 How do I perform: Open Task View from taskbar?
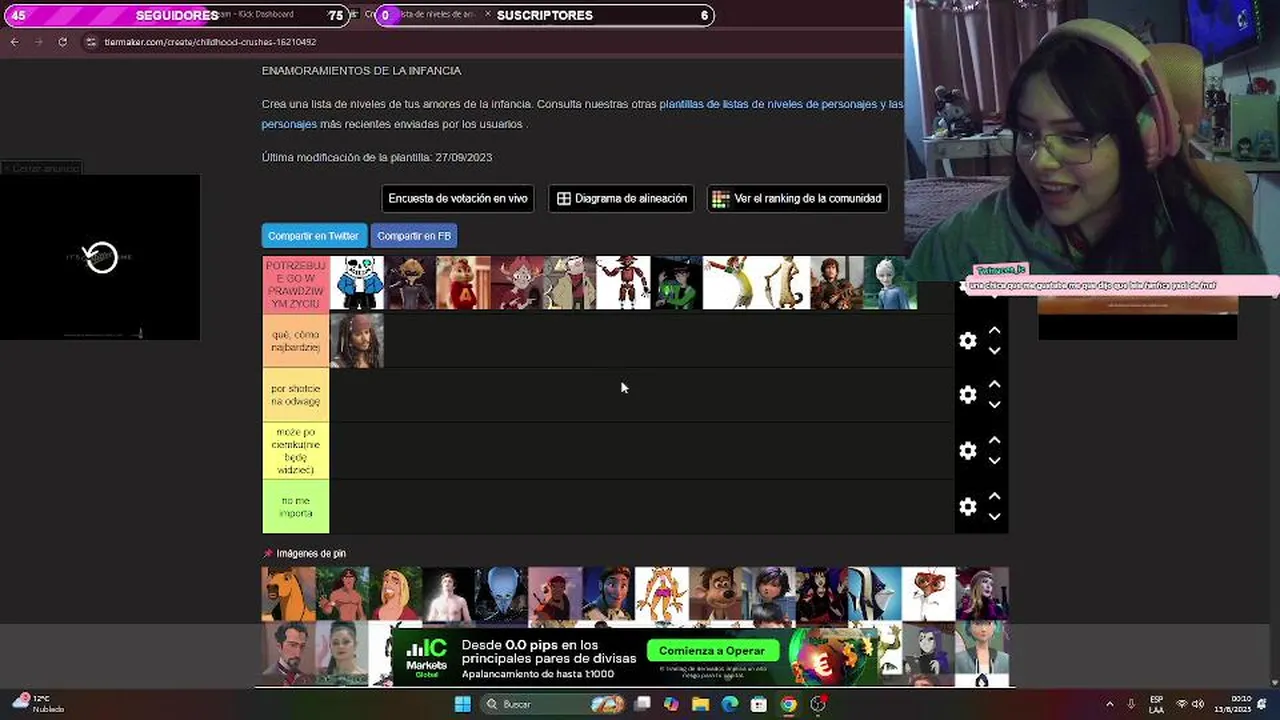tap(643, 704)
